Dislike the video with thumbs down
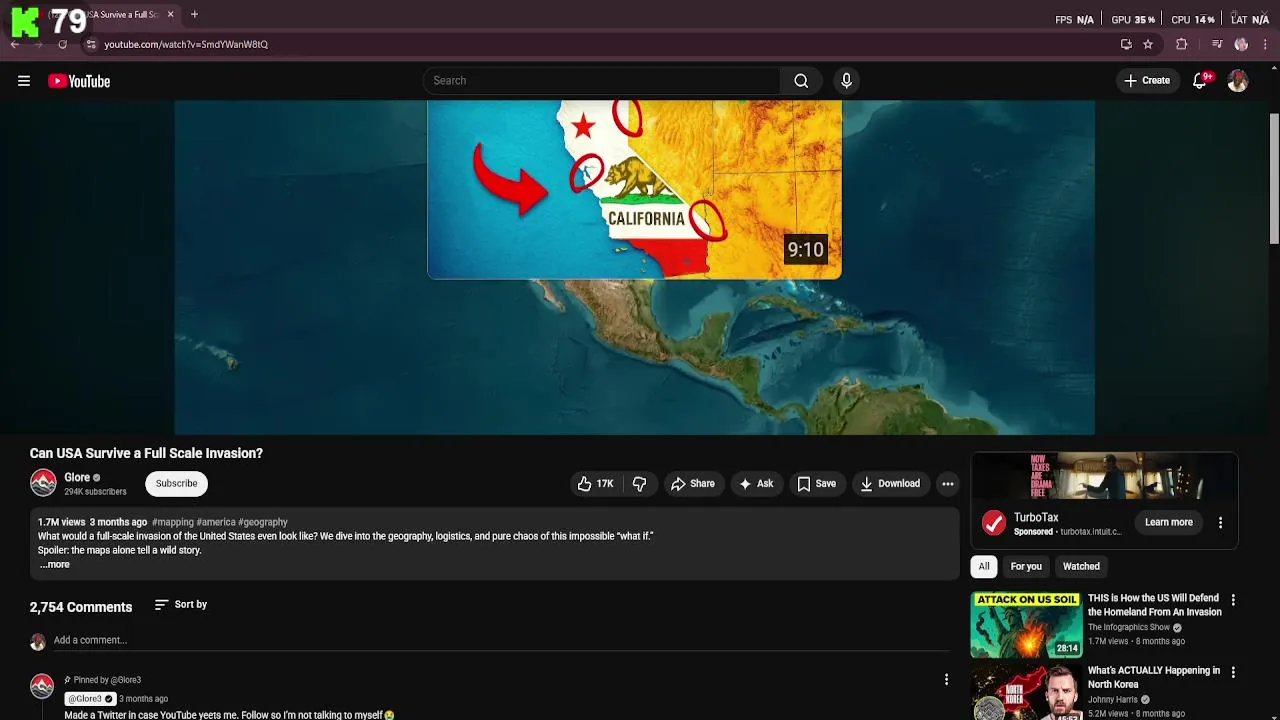This screenshot has height=720, width=1280. 639,484
